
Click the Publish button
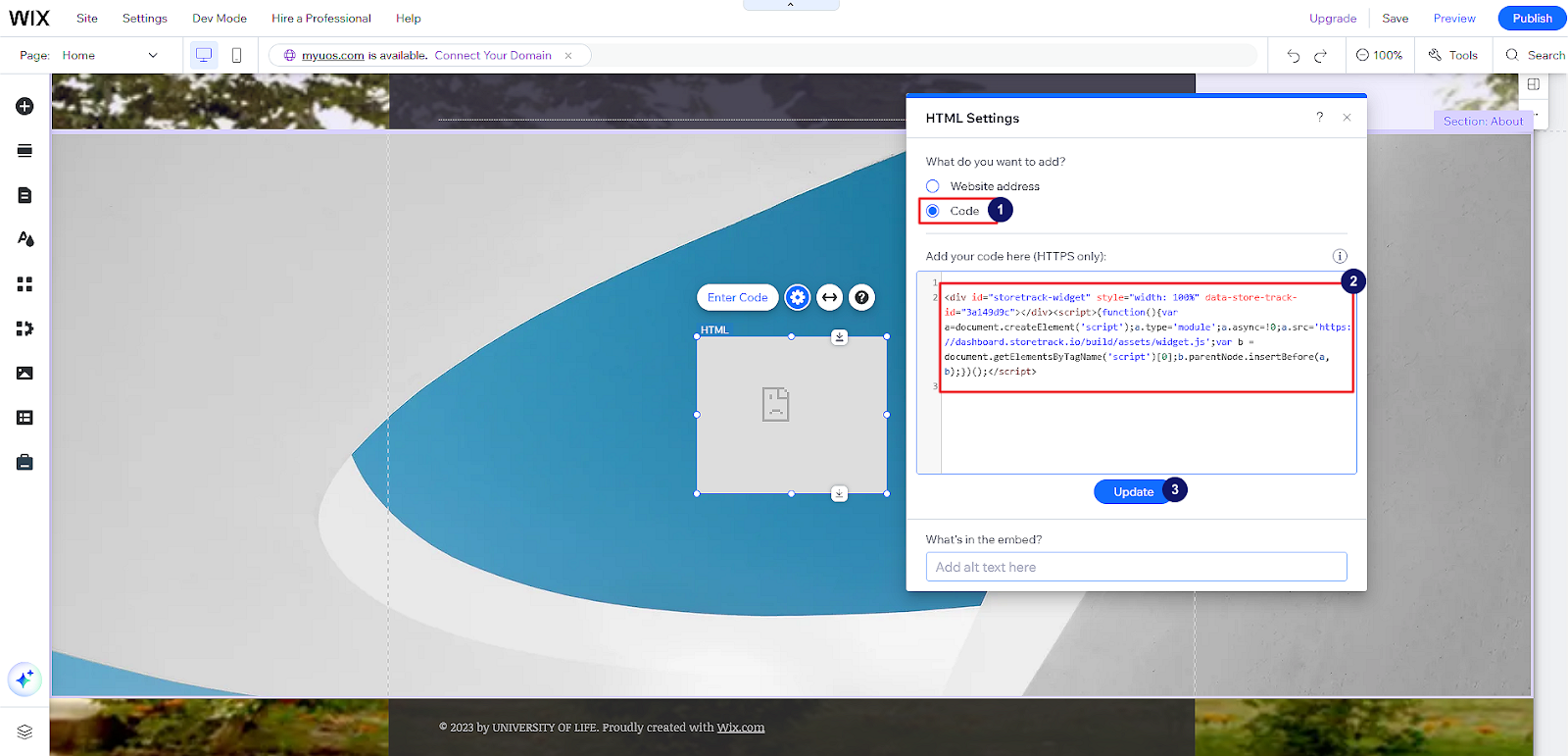(1532, 19)
